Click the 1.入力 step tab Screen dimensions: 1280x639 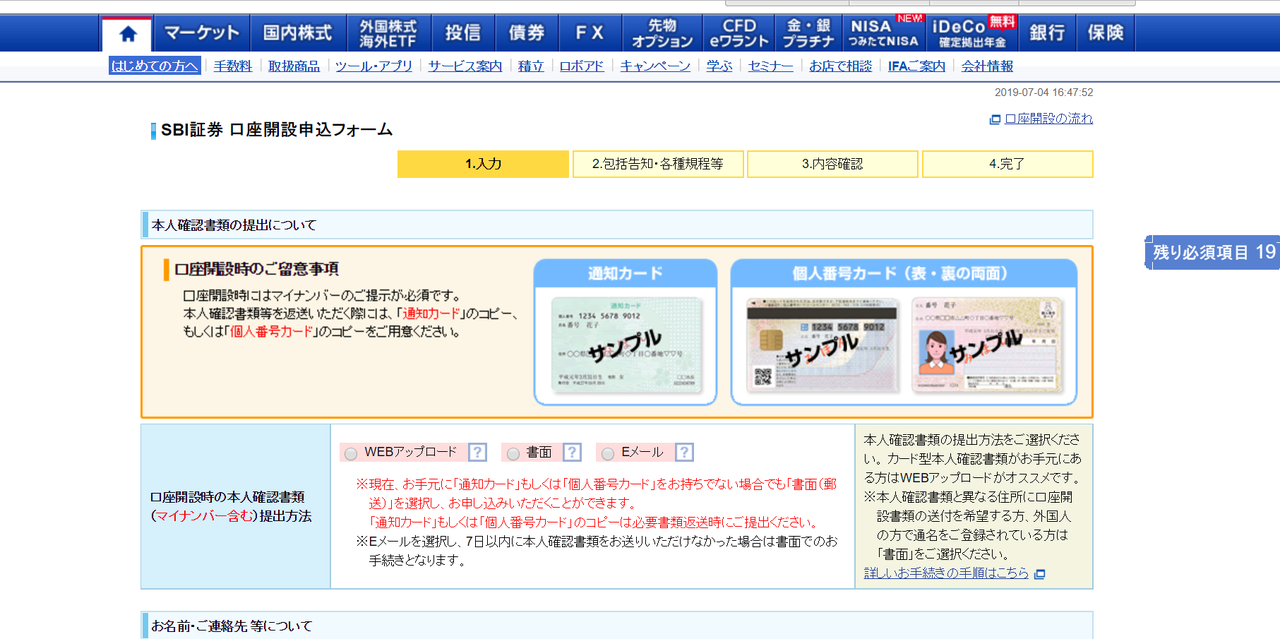coord(483,164)
